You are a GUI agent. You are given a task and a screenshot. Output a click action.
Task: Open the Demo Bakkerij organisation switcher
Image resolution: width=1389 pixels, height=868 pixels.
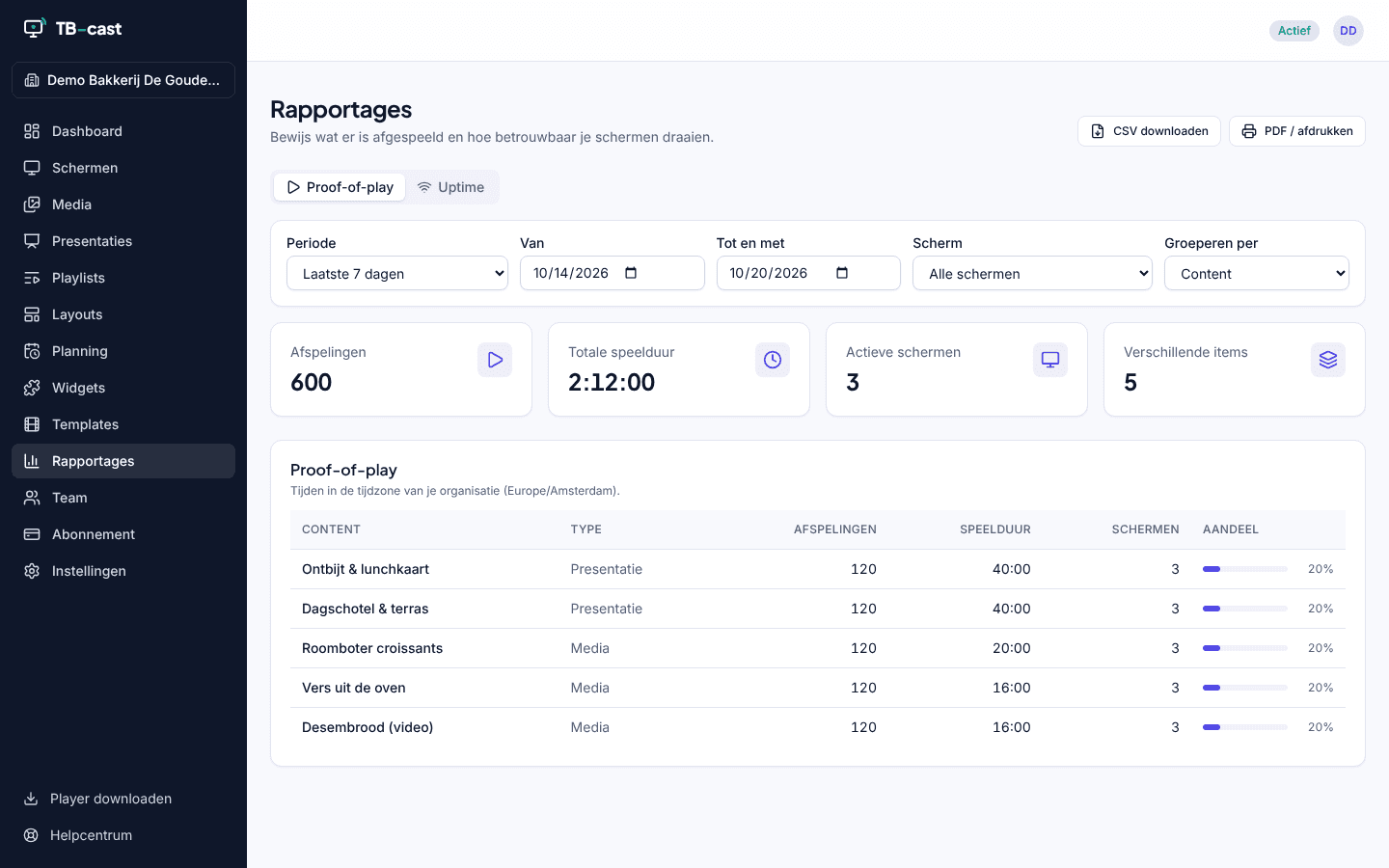(123, 80)
